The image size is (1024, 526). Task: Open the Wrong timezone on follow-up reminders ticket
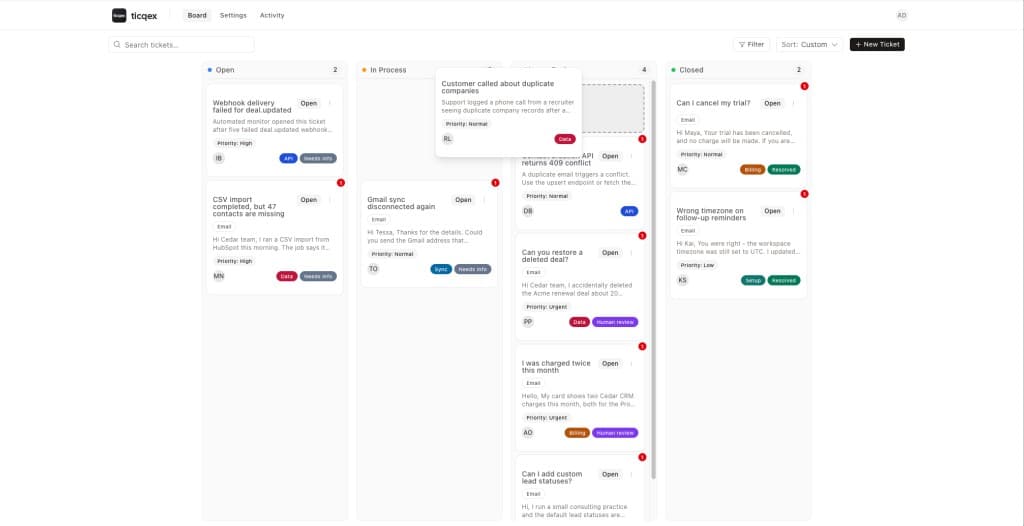coord(710,214)
